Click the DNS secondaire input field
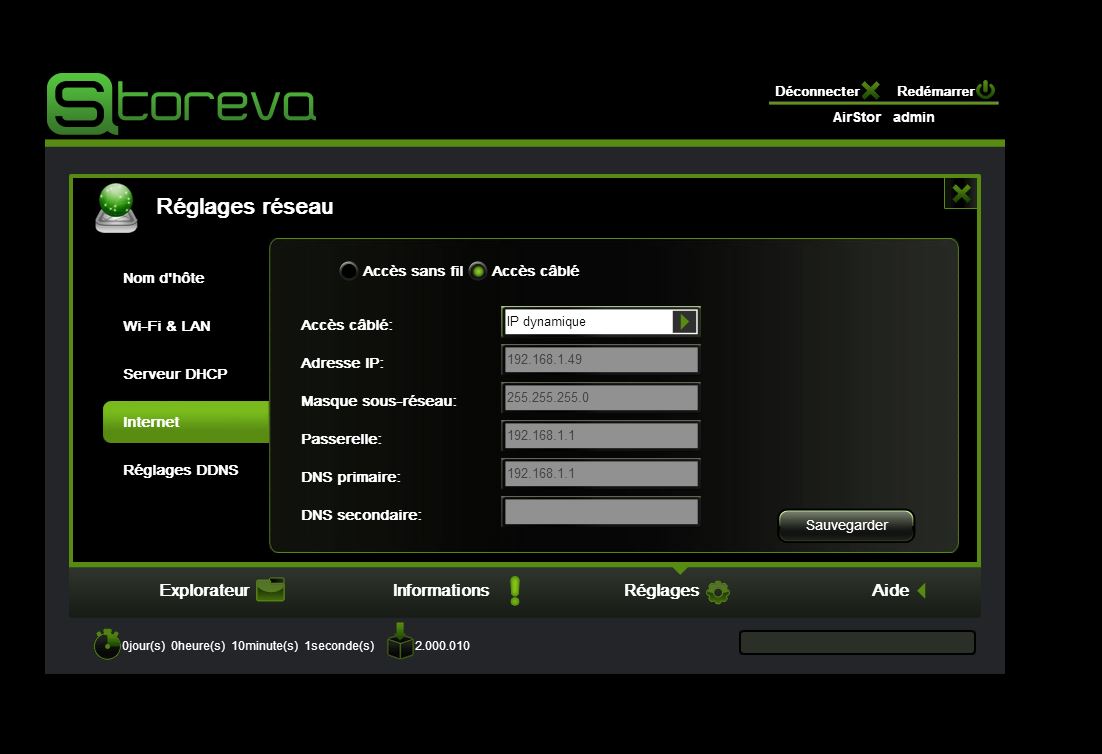 pos(600,512)
